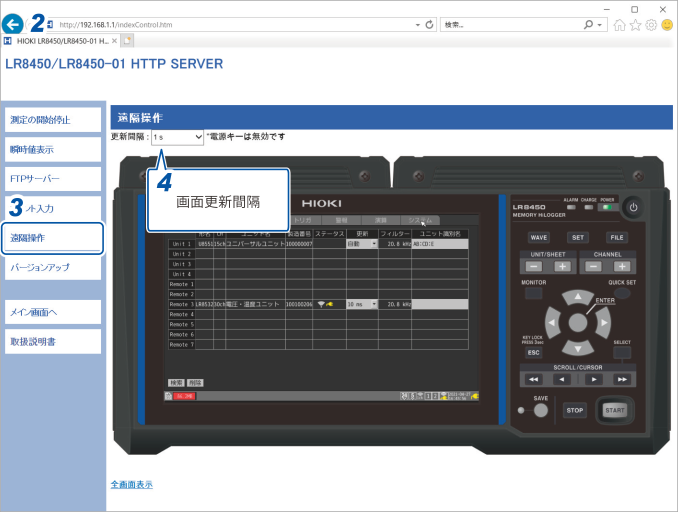
Task: Open the browser home page icon
Action: click(x=619, y=25)
